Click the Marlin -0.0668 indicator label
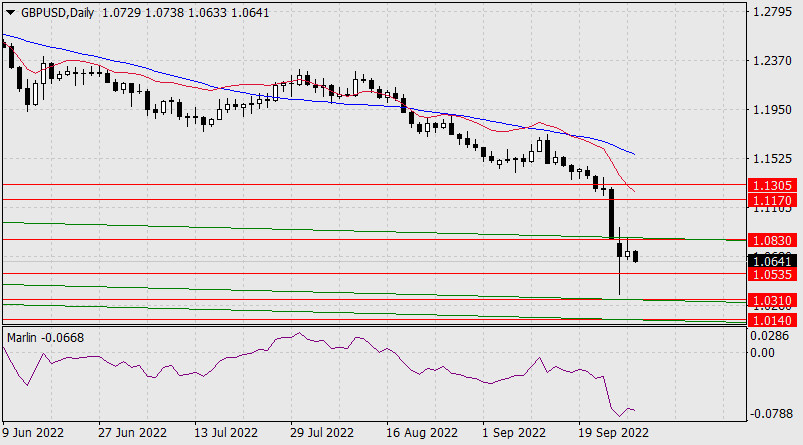This screenshot has width=803, height=445. point(46,338)
